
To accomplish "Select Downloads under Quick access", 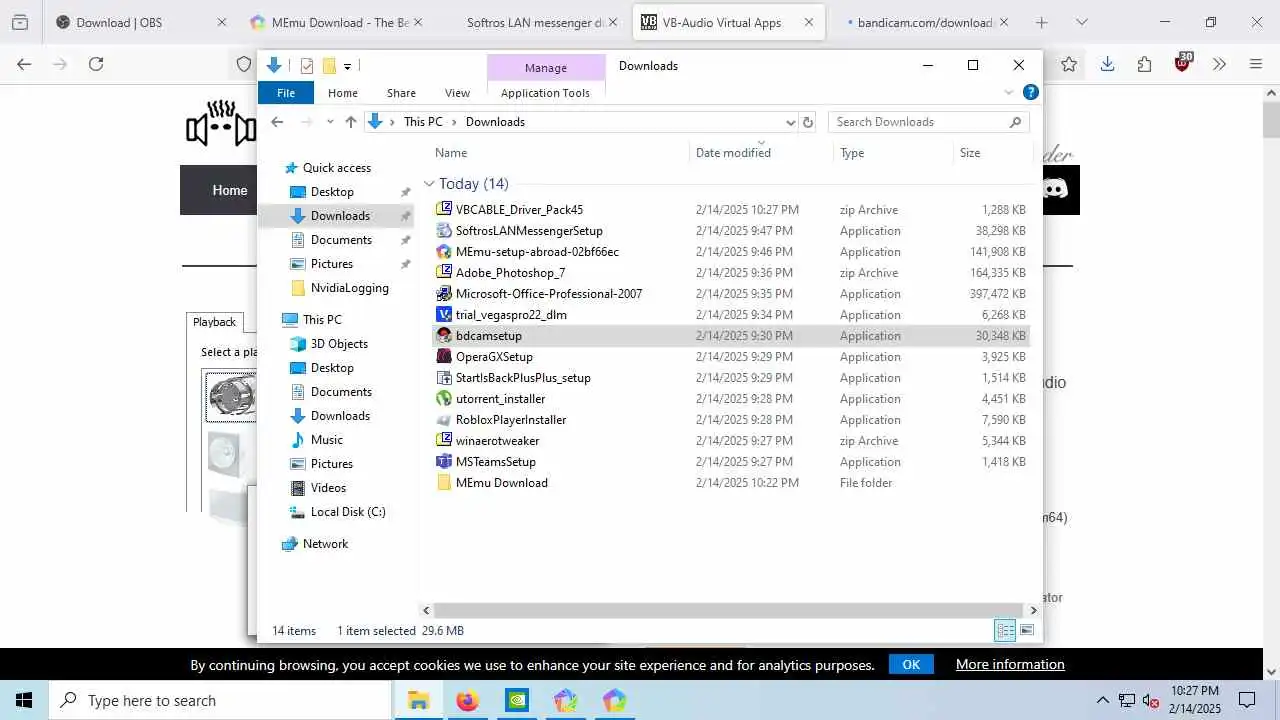I will point(340,216).
